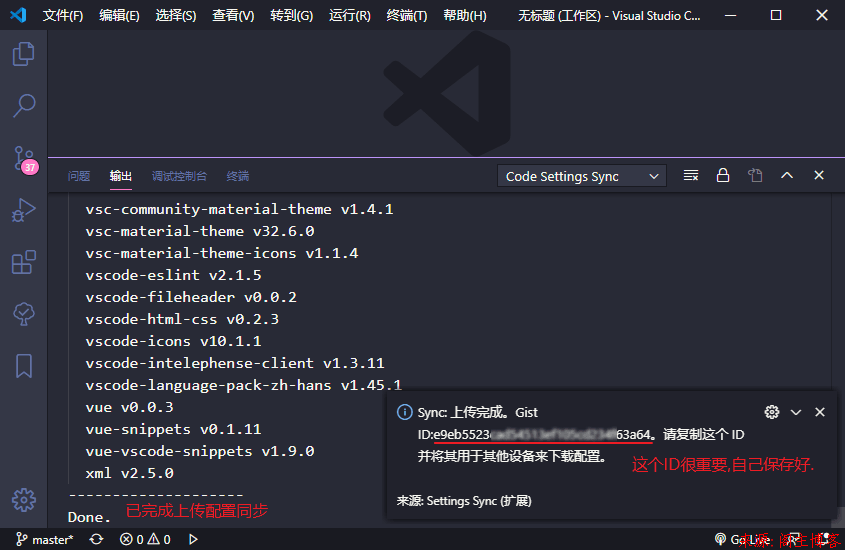Click the vue-snippets v0.1.11 line
The width and height of the screenshot is (845, 550).
click(173, 429)
